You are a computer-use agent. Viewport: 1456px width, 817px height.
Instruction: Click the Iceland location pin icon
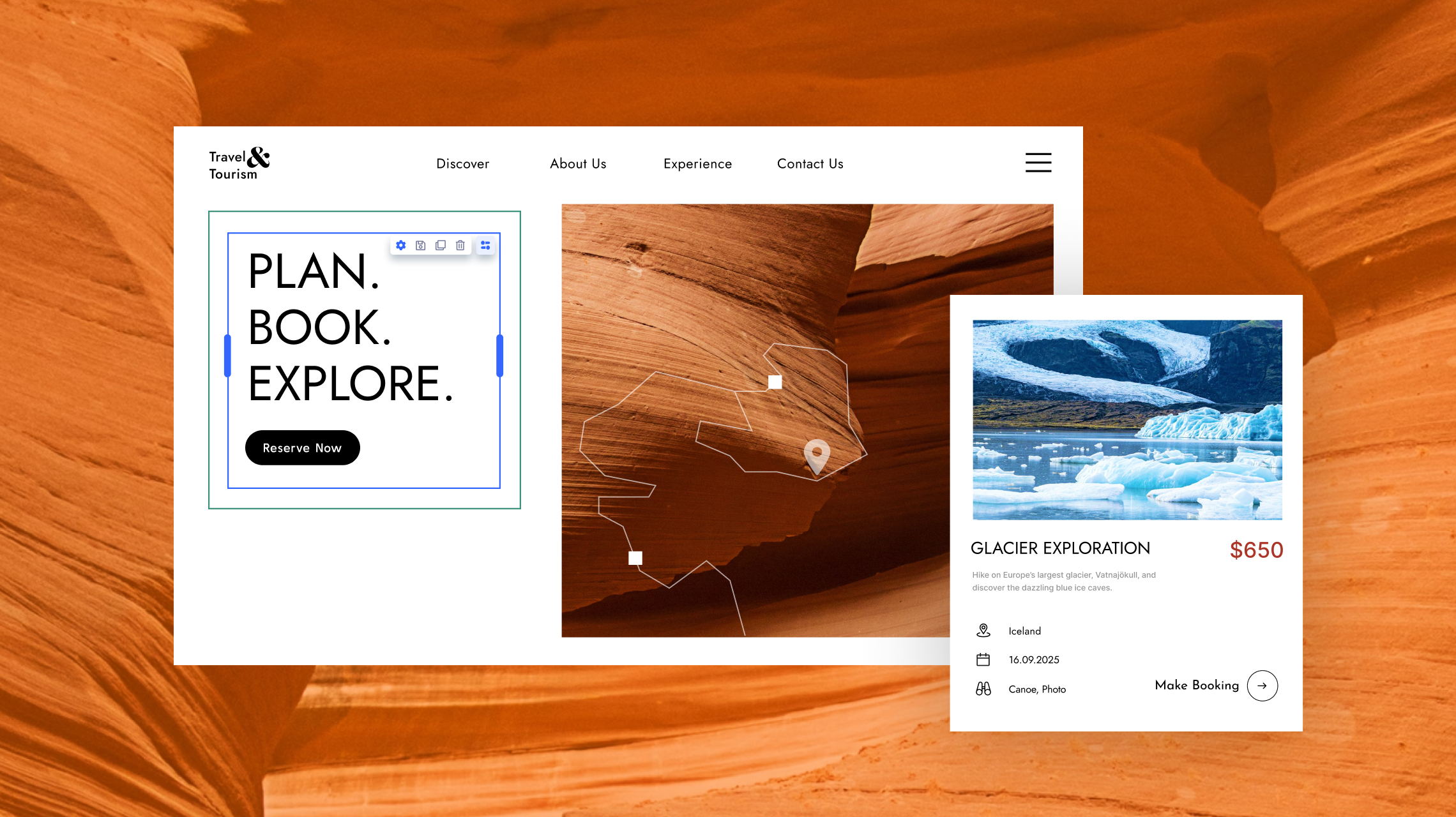point(983,631)
